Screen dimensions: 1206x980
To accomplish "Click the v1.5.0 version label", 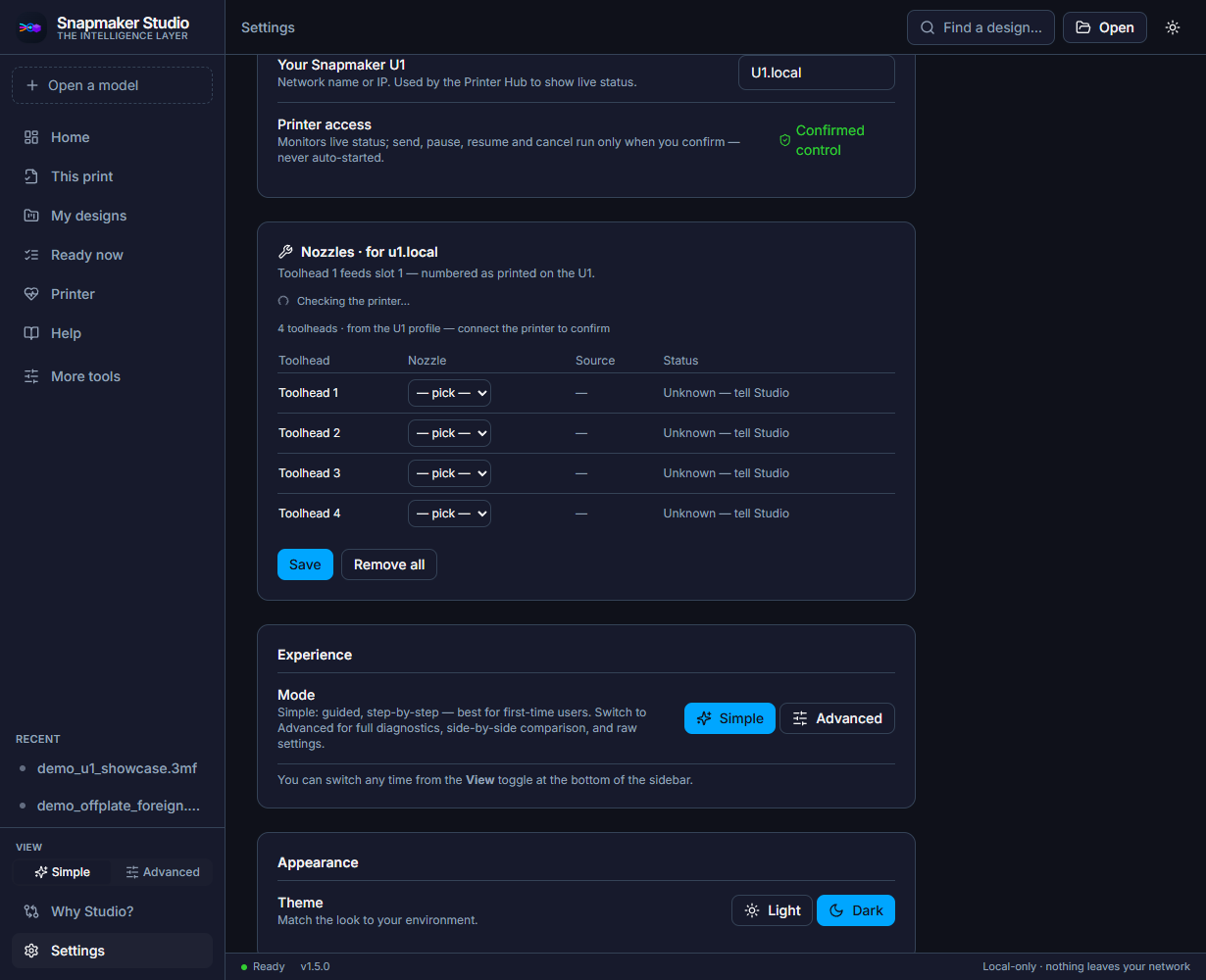I will 315,966.
